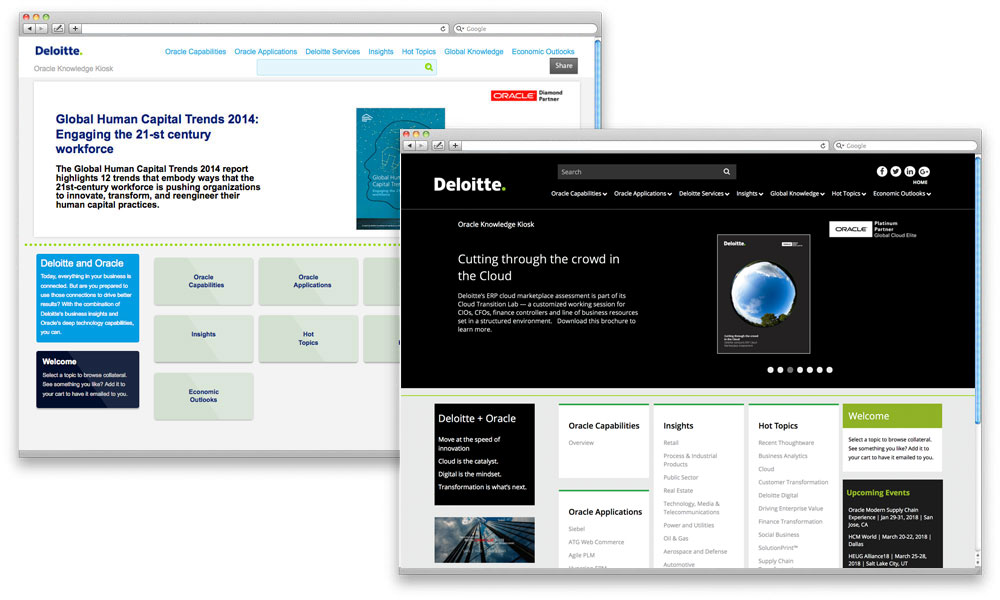
Task: Expand Oracle Applications dropdown in the dark nav bar
Action: [x=643, y=194]
